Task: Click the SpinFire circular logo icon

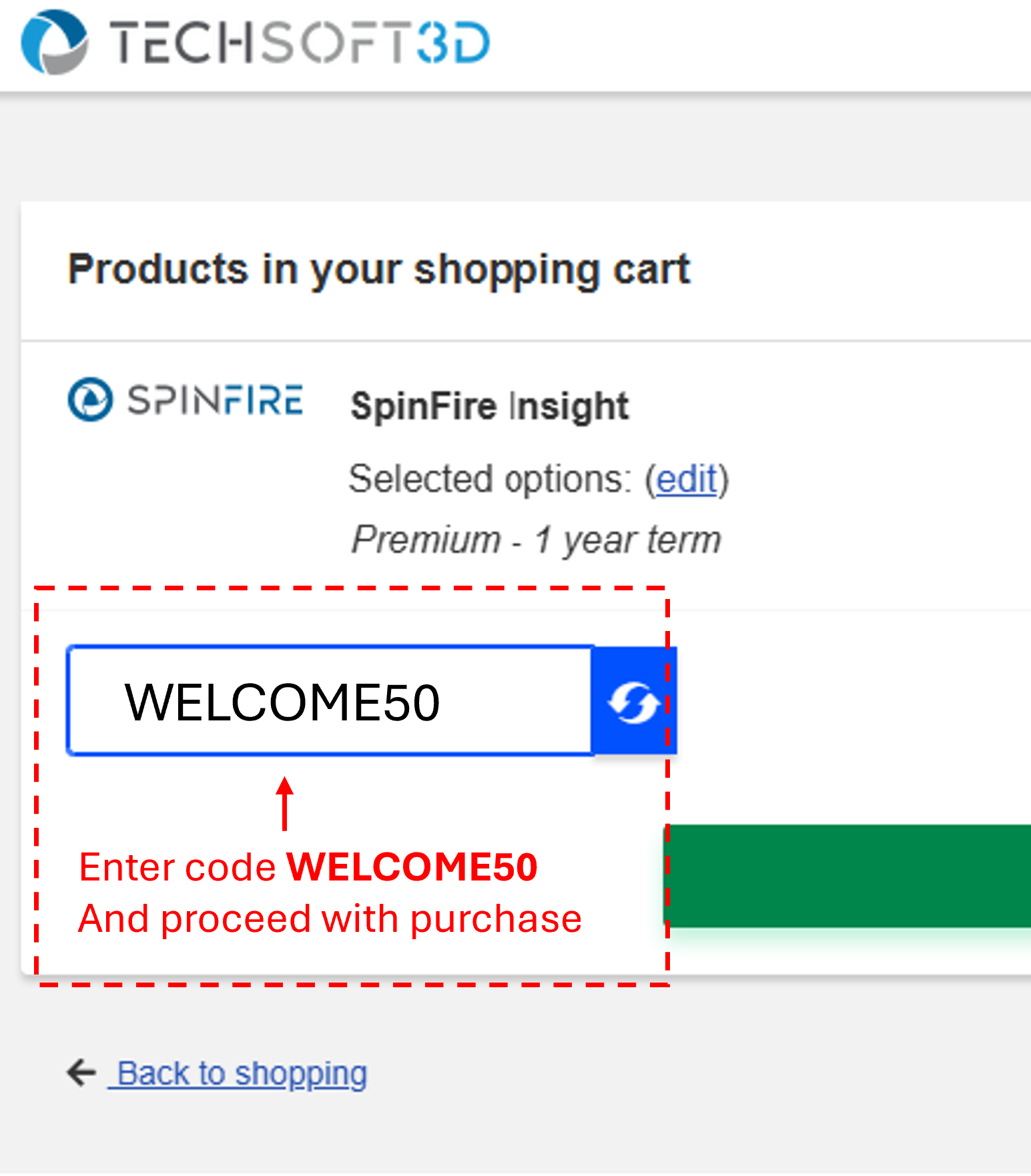Action: coord(90,400)
